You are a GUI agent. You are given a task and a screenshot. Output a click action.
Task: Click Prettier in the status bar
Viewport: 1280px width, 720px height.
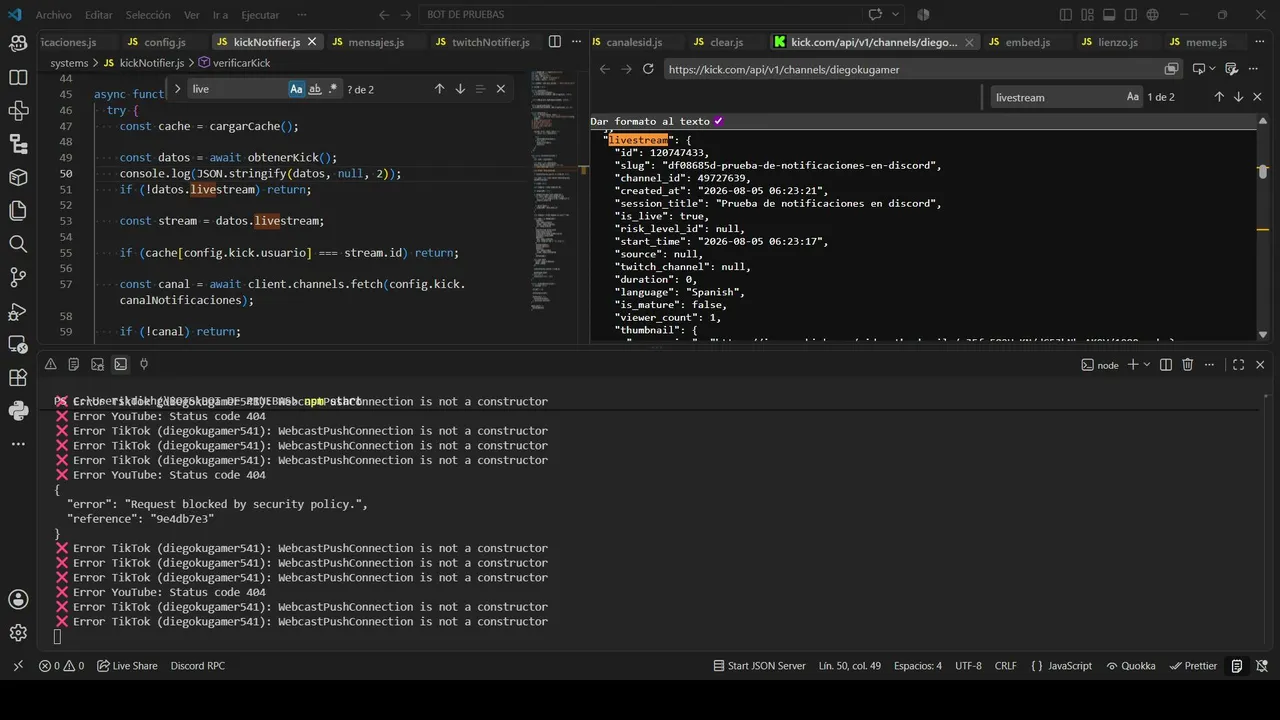[1193, 666]
